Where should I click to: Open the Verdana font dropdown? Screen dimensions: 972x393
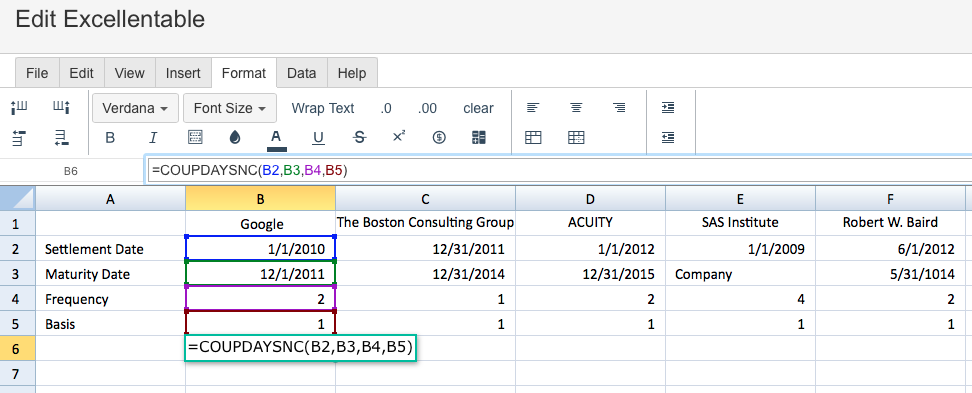(135, 108)
